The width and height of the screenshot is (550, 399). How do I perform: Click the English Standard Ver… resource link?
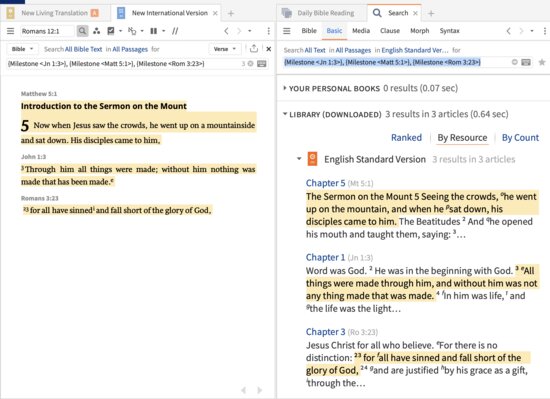click(415, 50)
